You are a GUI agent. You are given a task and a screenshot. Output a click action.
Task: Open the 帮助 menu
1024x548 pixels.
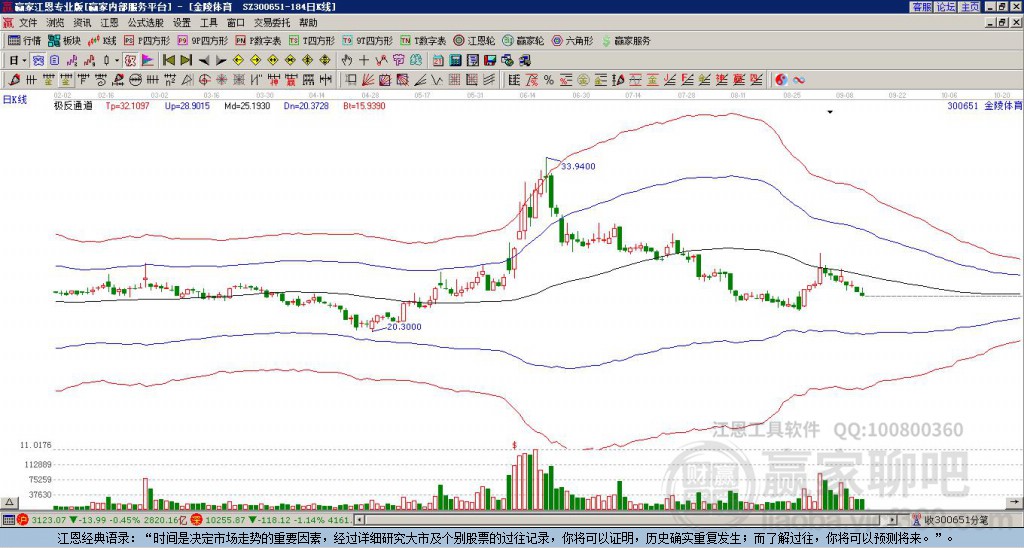tap(308, 23)
